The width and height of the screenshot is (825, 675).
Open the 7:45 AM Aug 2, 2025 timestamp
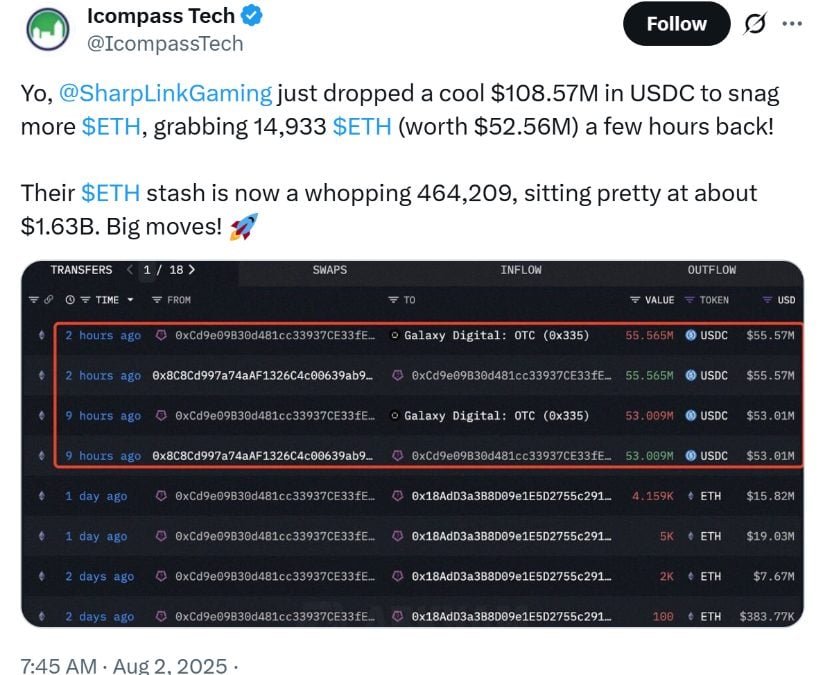point(124,666)
